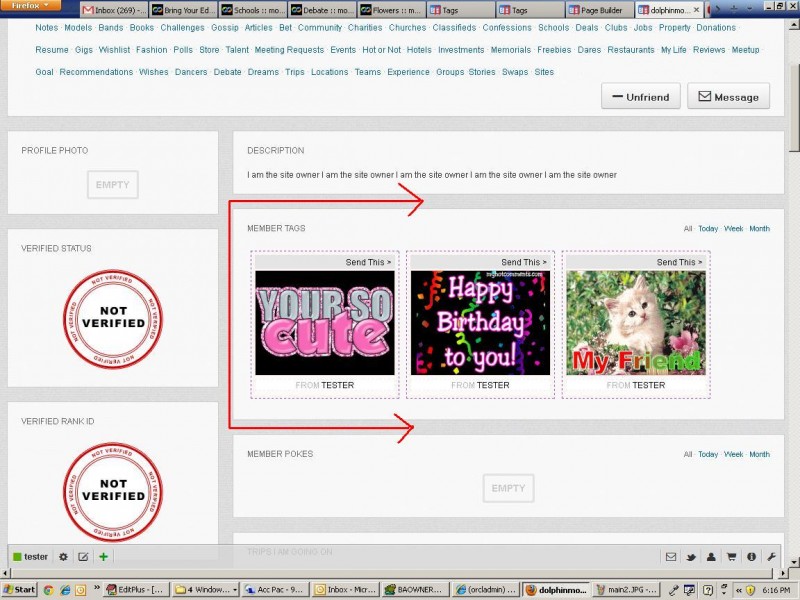The width and height of the screenshot is (800, 600).
Task: Open the Hot or Not menu link
Action: point(382,49)
